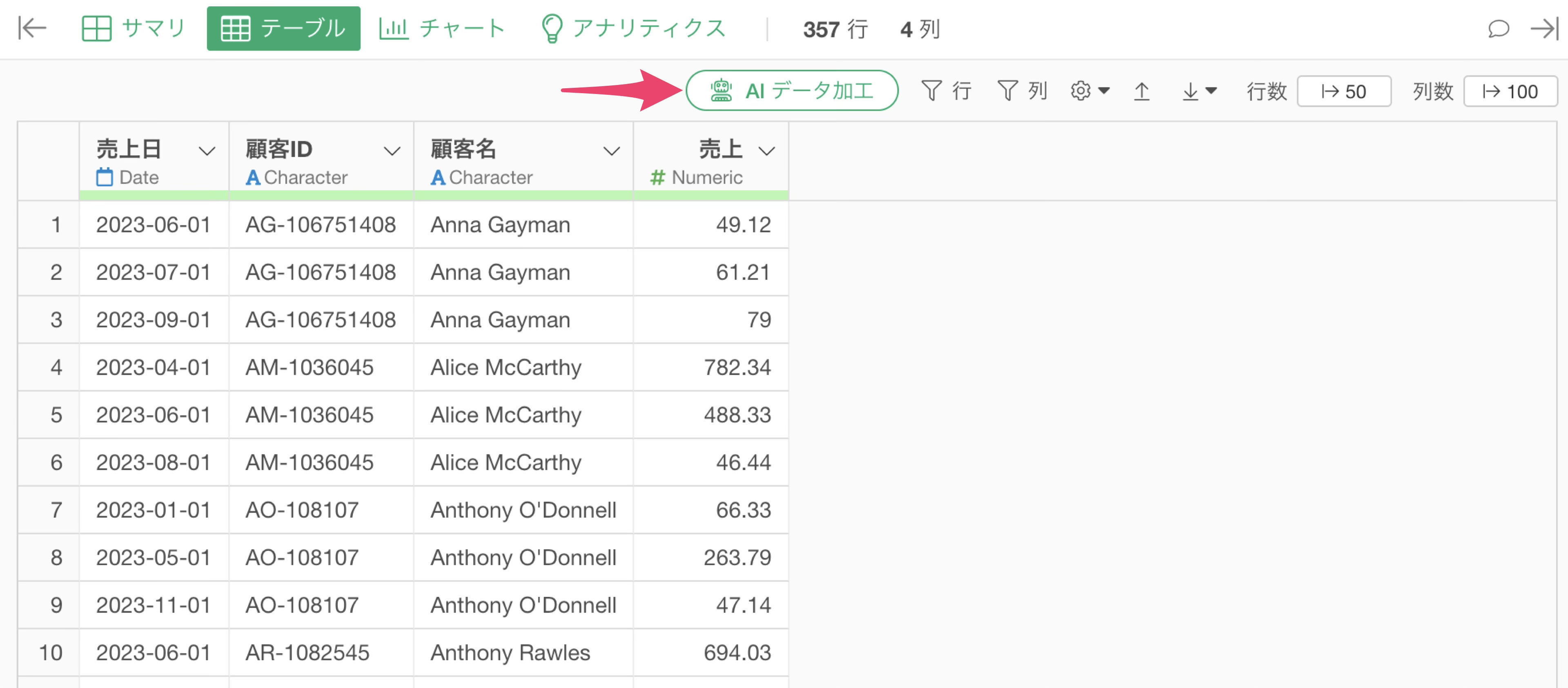This screenshot has height=688, width=1568.
Task: Select cell 2023-11-01 in row 9
Action: [154, 605]
